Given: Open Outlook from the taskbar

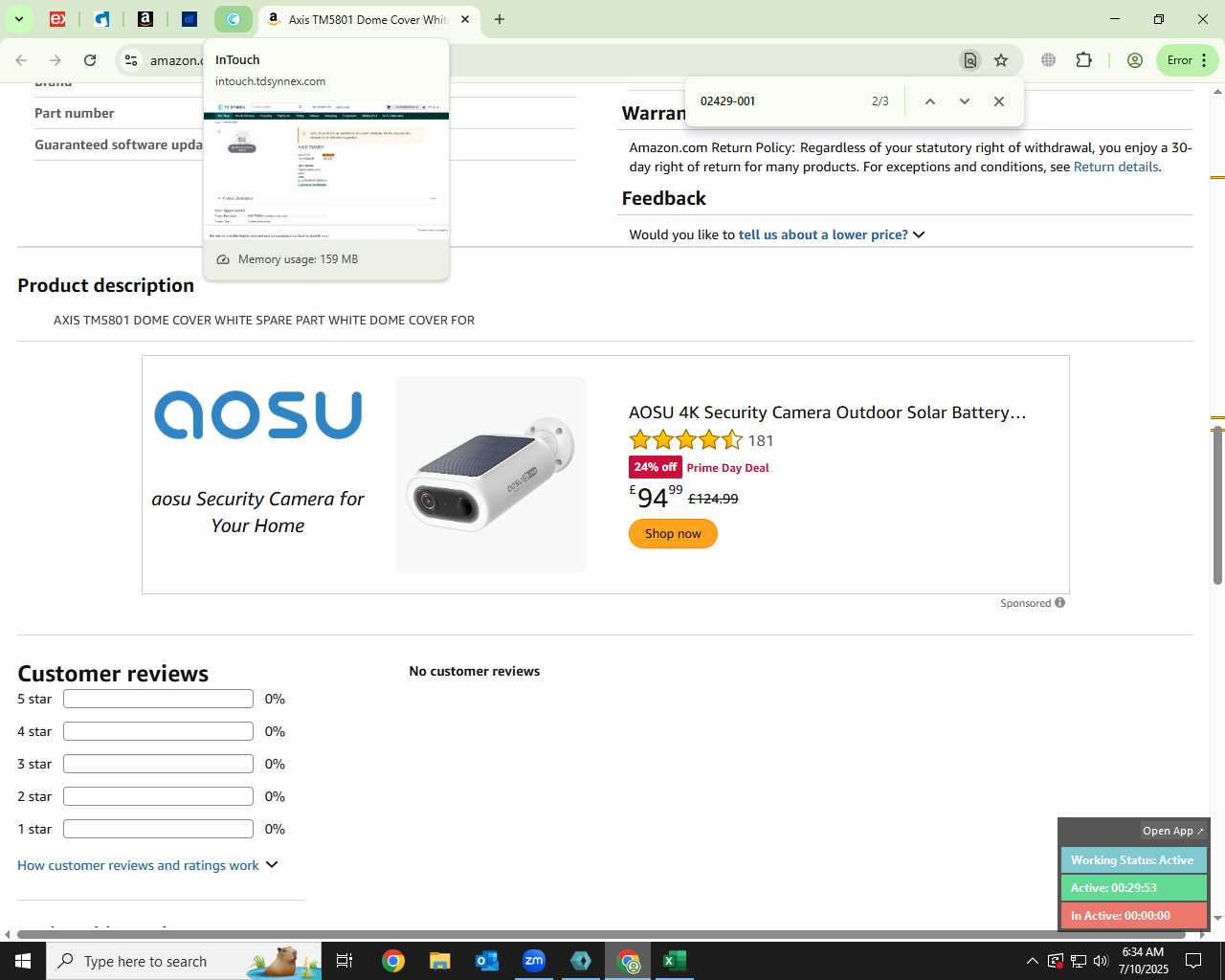Looking at the screenshot, I should 487,961.
